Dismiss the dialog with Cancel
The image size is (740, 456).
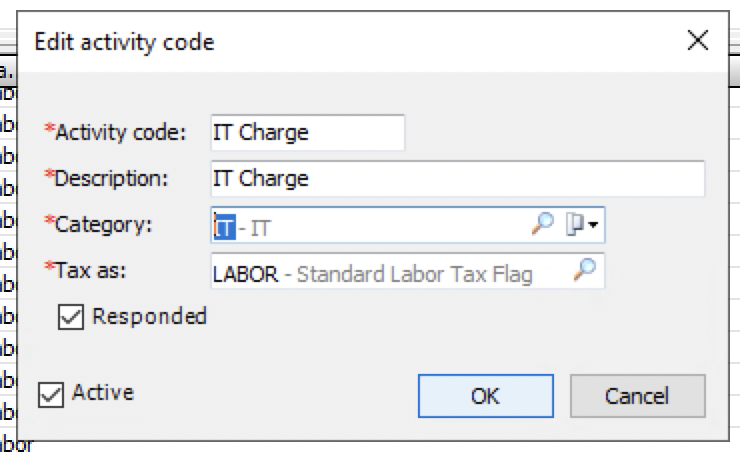pos(638,396)
